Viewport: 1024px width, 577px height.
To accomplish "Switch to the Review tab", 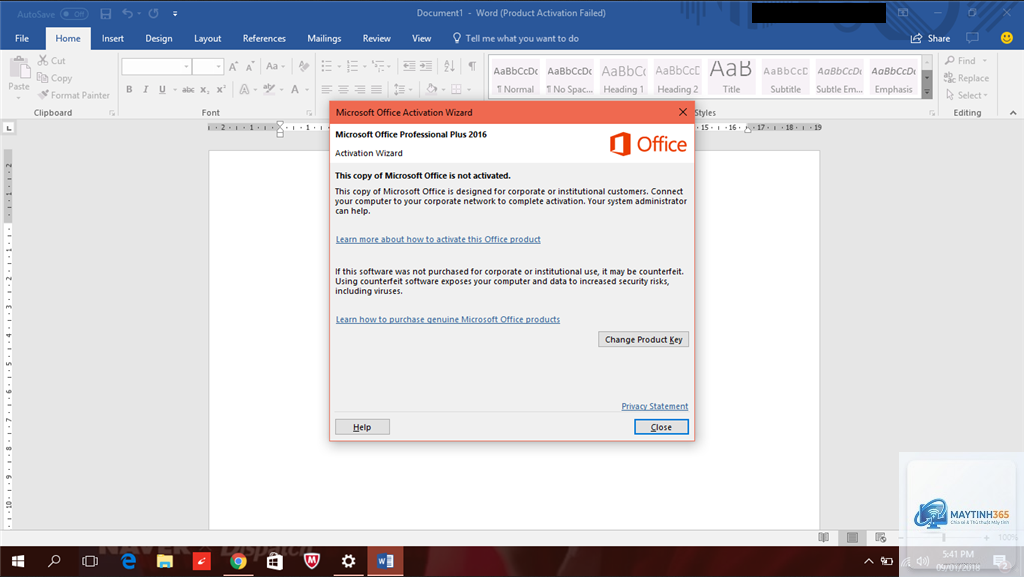I will click(x=377, y=39).
